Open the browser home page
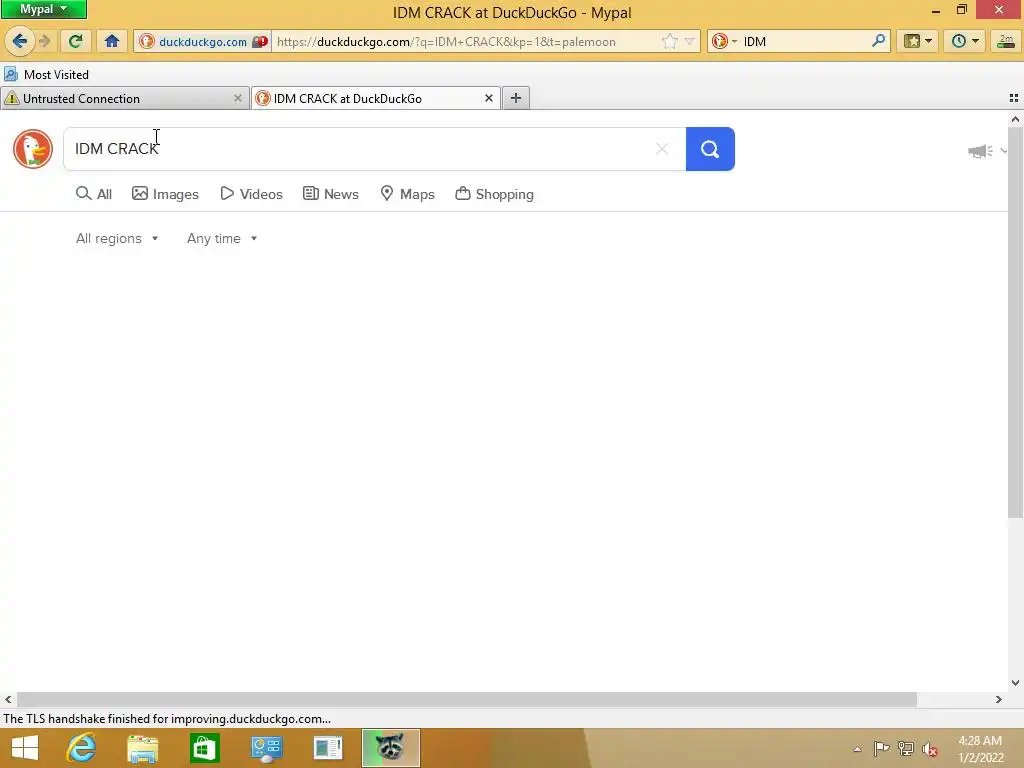This screenshot has height=768, width=1024. click(112, 41)
